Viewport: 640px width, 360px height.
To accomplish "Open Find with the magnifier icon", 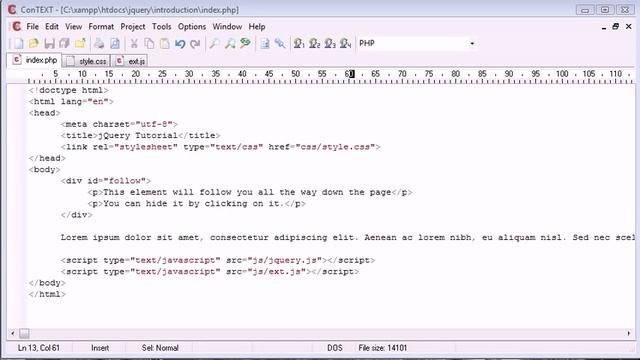I will [214, 43].
